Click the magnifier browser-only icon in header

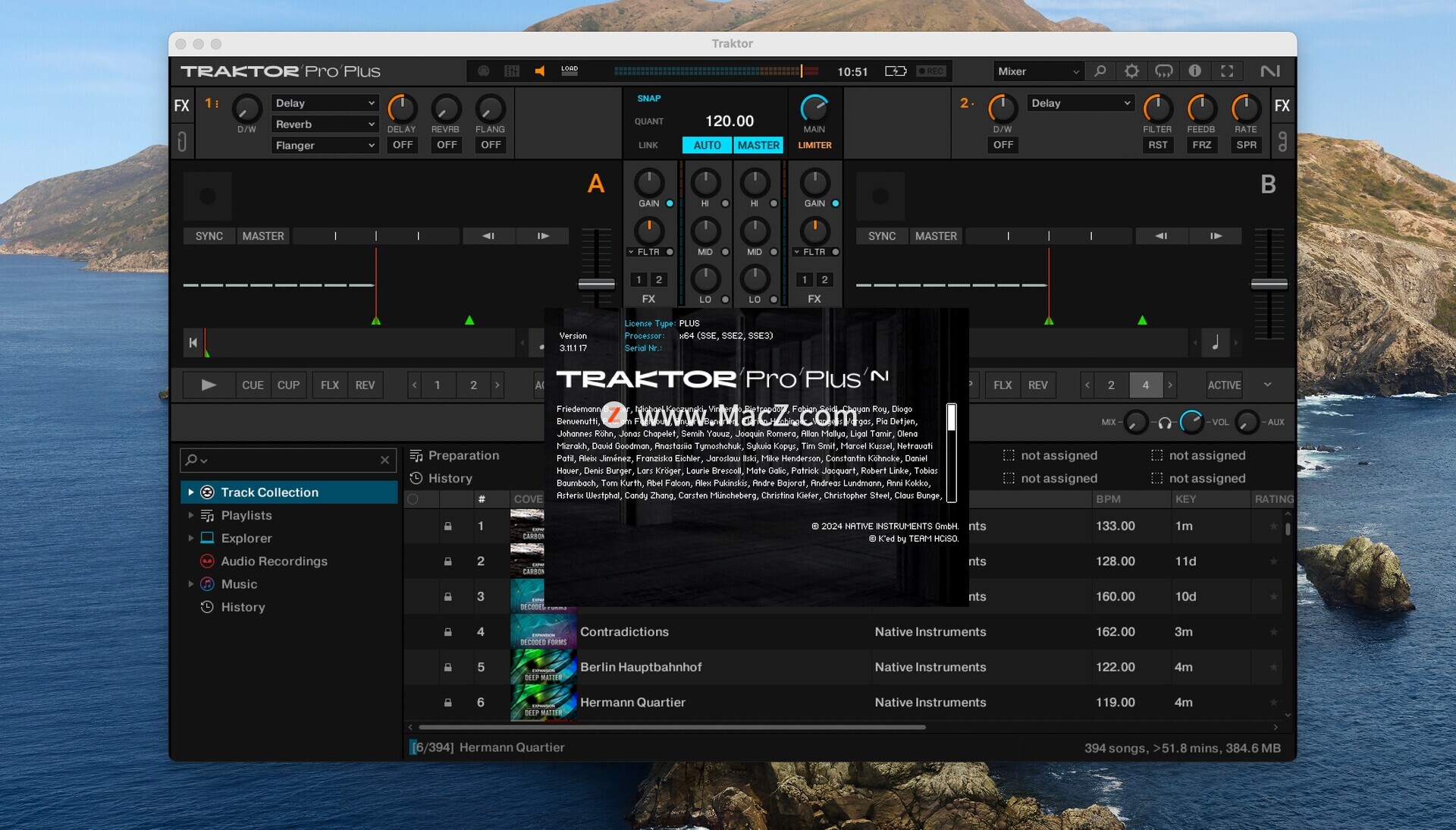[1100, 71]
